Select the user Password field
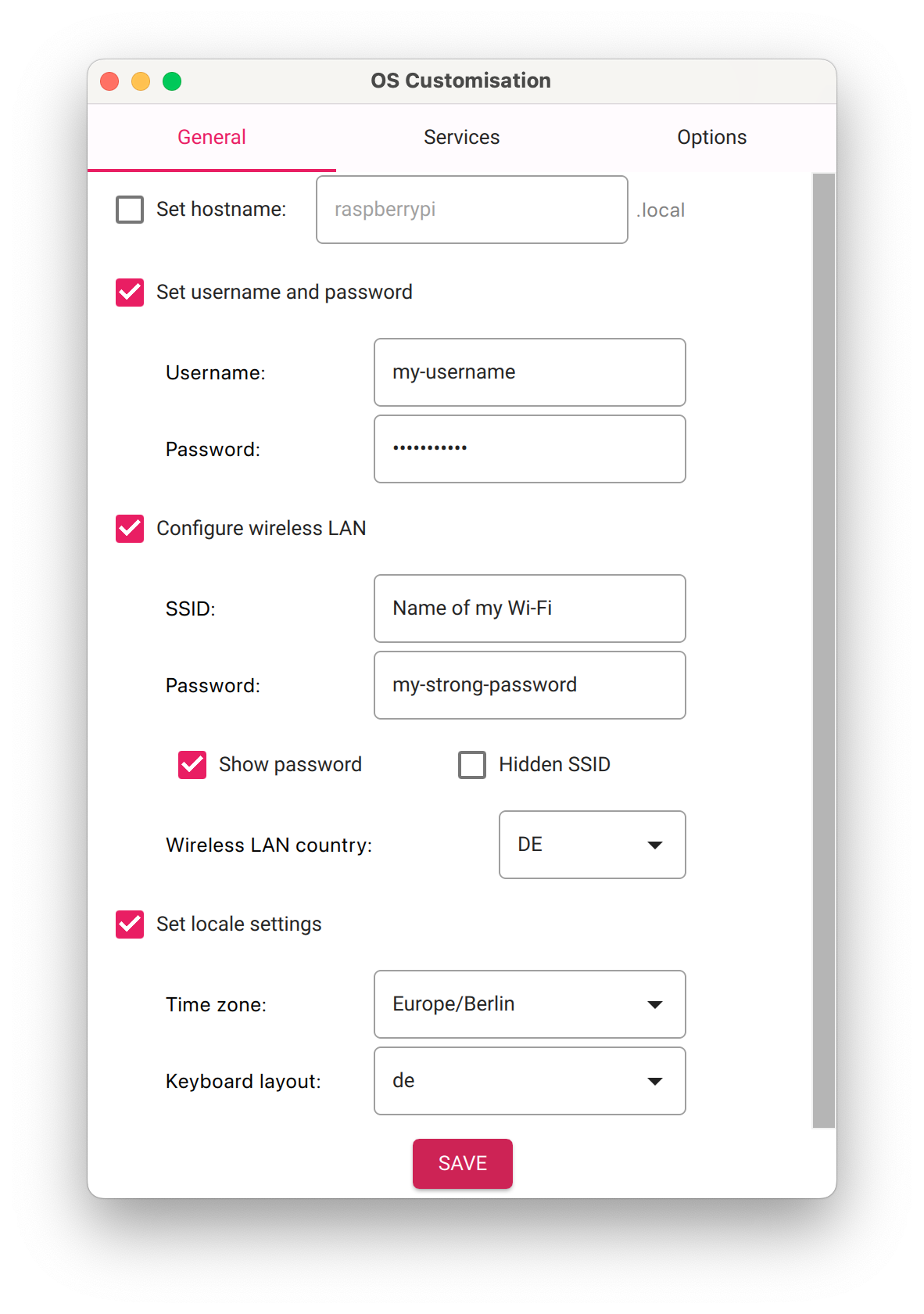The height and width of the screenshot is (1314, 924). click(x=530, y=449)
